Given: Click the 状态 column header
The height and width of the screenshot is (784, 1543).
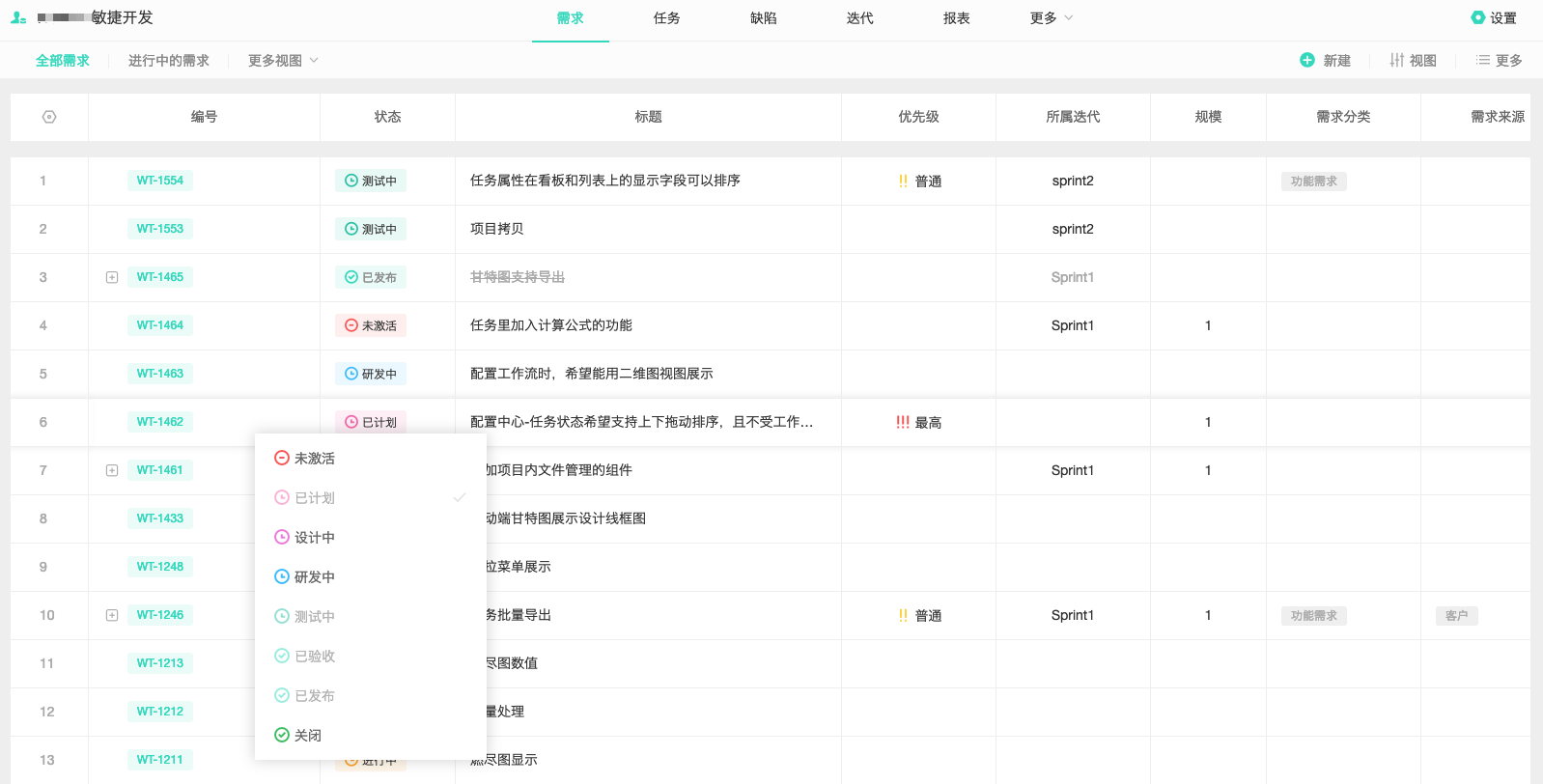Looking at the screenshot, I should pyautogui.click(x=387, y=117).
